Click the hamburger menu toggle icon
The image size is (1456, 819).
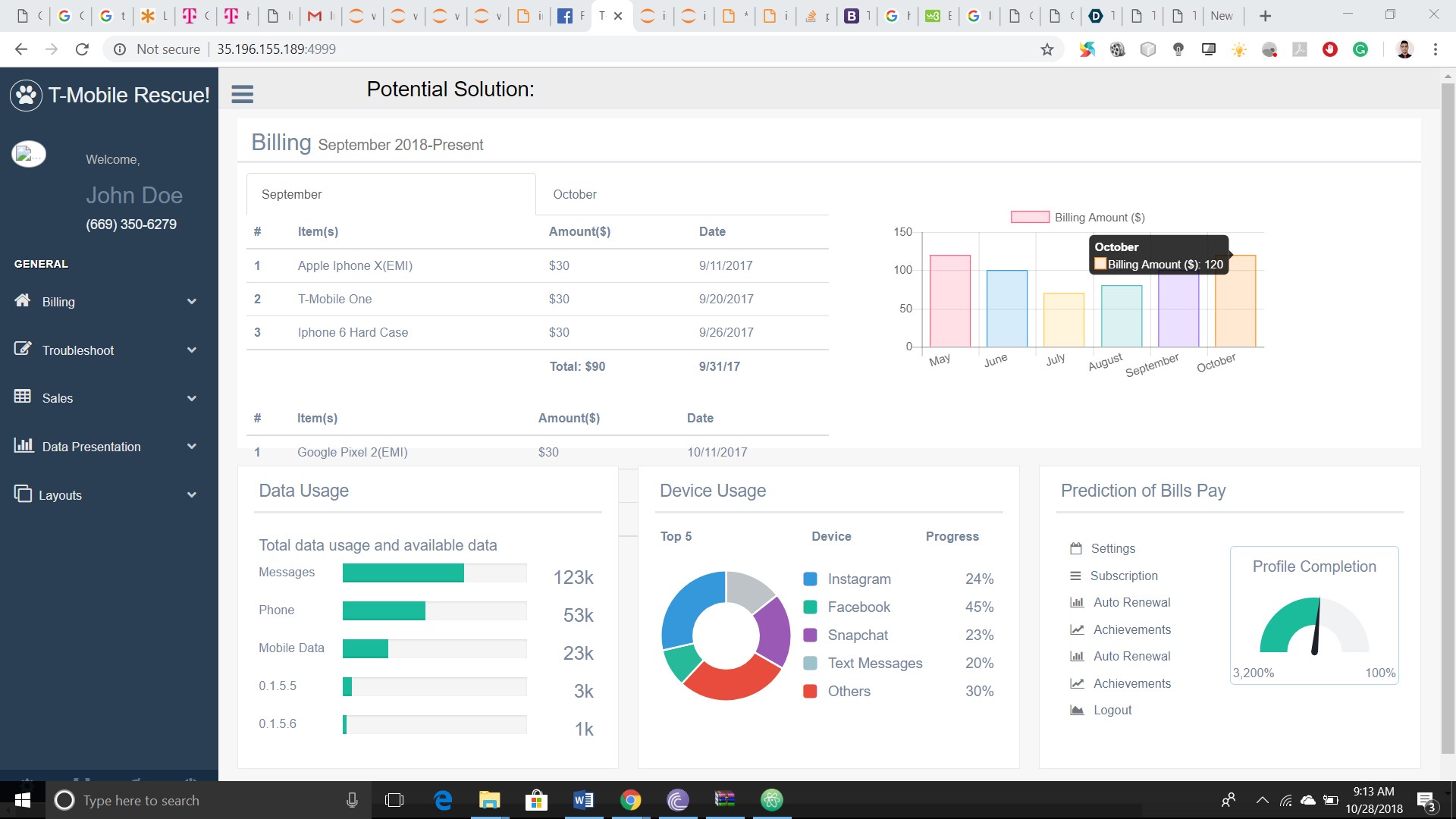pos(242,94)
